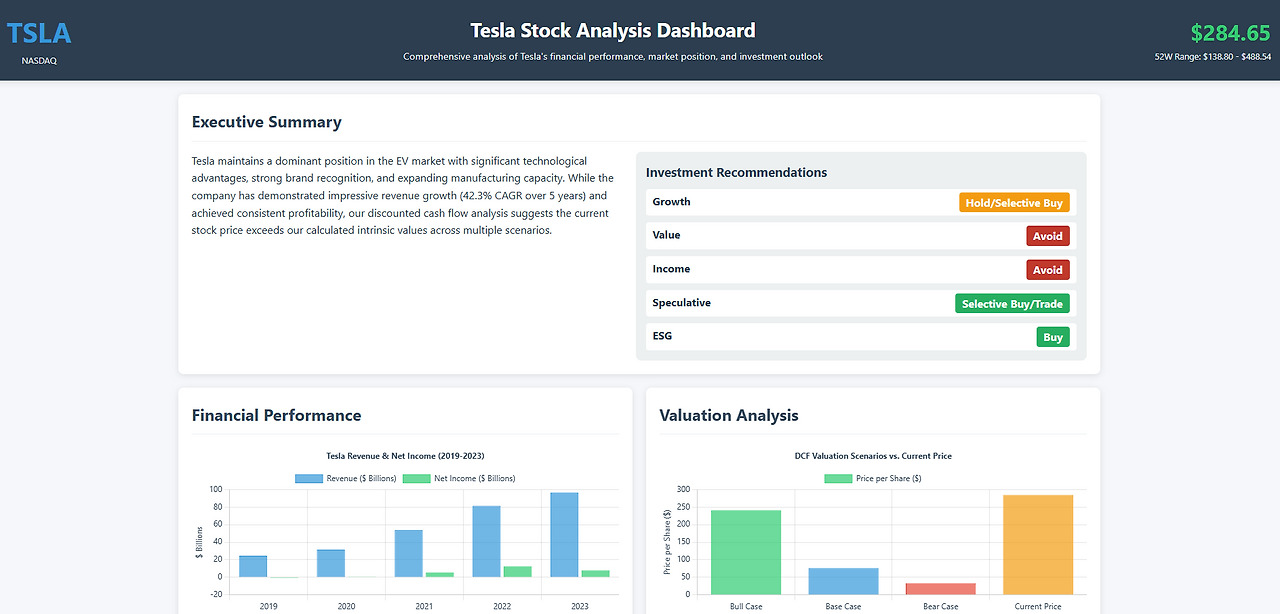Click the Executive Summary heading

[267, 122]
